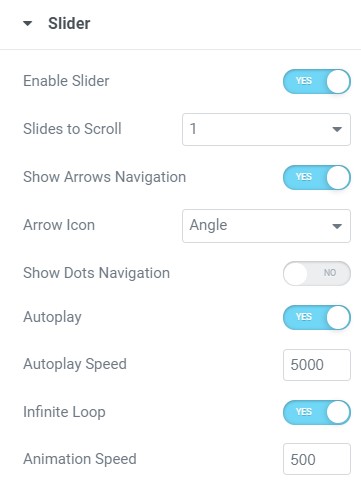Turn off the Autoplay toggle
Screen dimensions: 361x492
[x=317, y=317]
